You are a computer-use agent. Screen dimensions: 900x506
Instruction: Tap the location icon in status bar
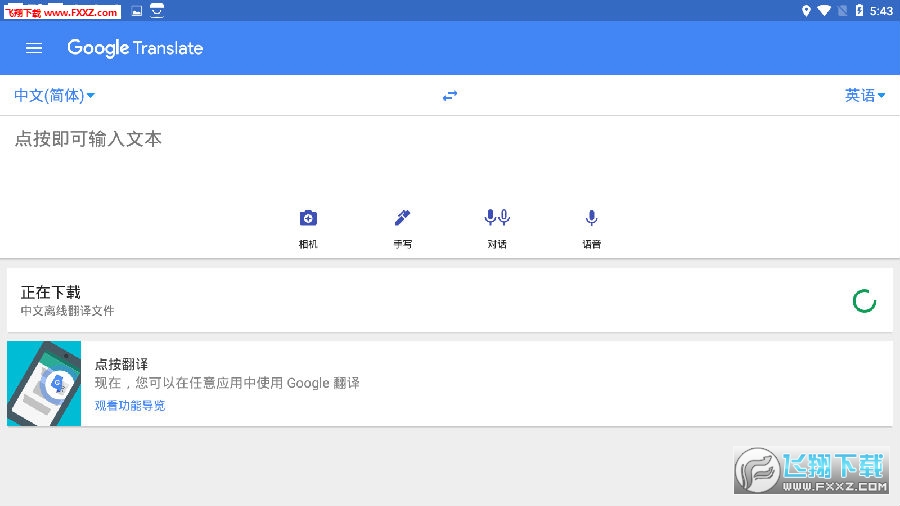pyautogui.click(x=806, y=11)
